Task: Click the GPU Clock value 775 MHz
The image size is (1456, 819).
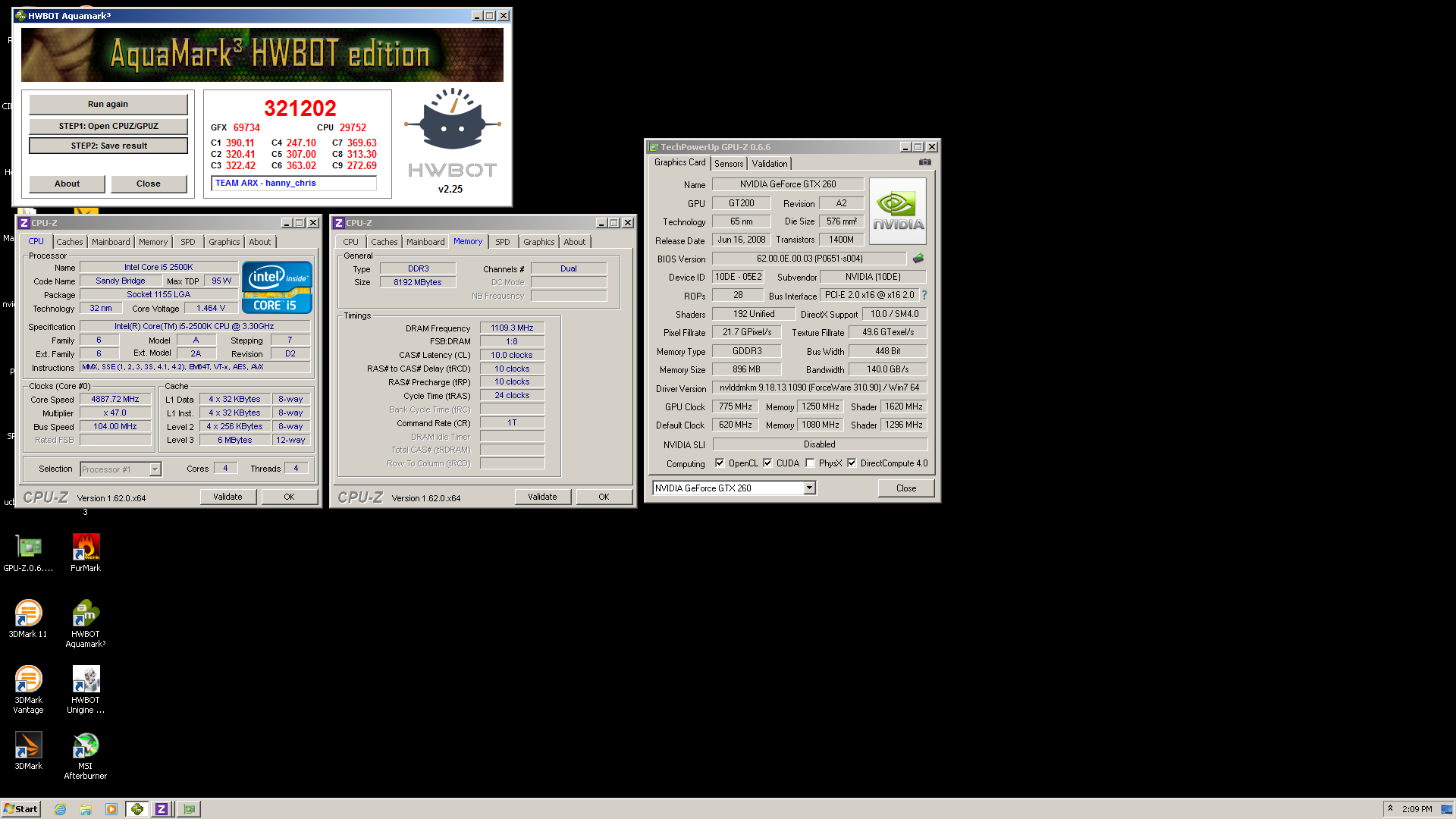Action: pos(735,406)
